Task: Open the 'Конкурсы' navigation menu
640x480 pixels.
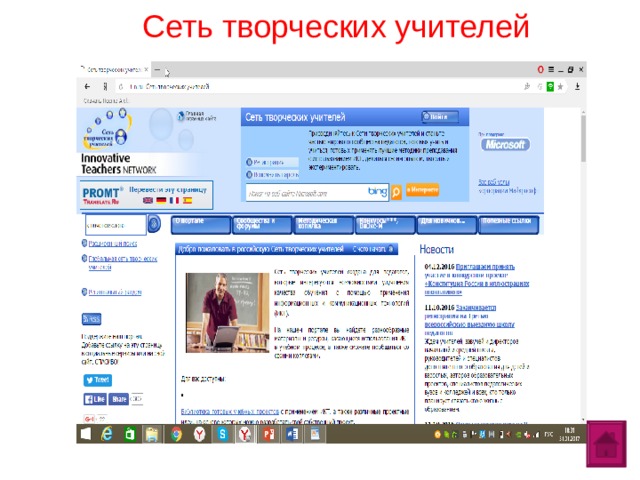Action: [x=385, y=225]
